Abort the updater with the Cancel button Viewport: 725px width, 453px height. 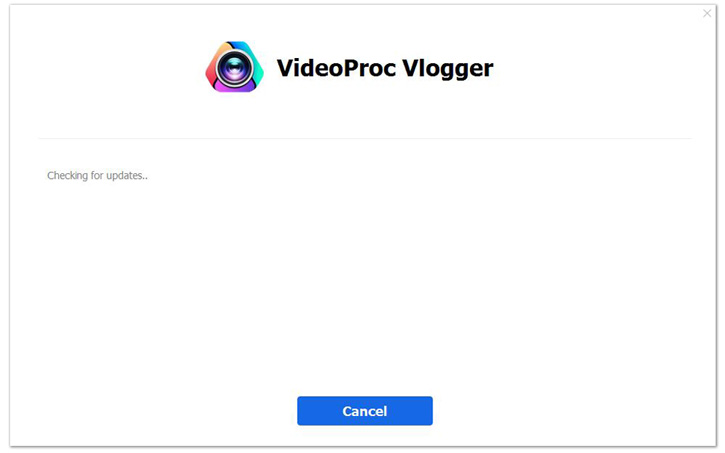coord(364,411)
